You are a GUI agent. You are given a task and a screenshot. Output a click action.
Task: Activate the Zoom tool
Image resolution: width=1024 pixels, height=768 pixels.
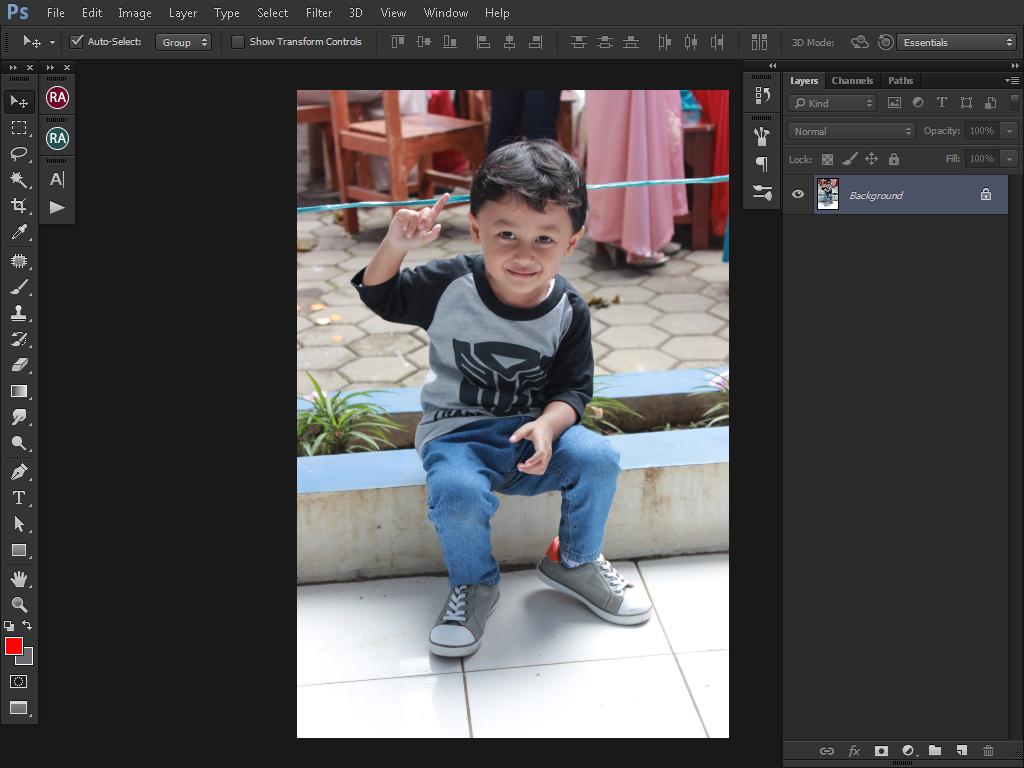click(x=18, y=604)
